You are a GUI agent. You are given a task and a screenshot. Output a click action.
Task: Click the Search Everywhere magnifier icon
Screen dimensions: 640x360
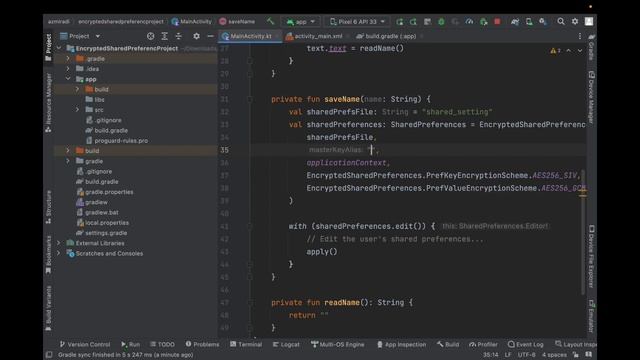[x=561, y=21]
